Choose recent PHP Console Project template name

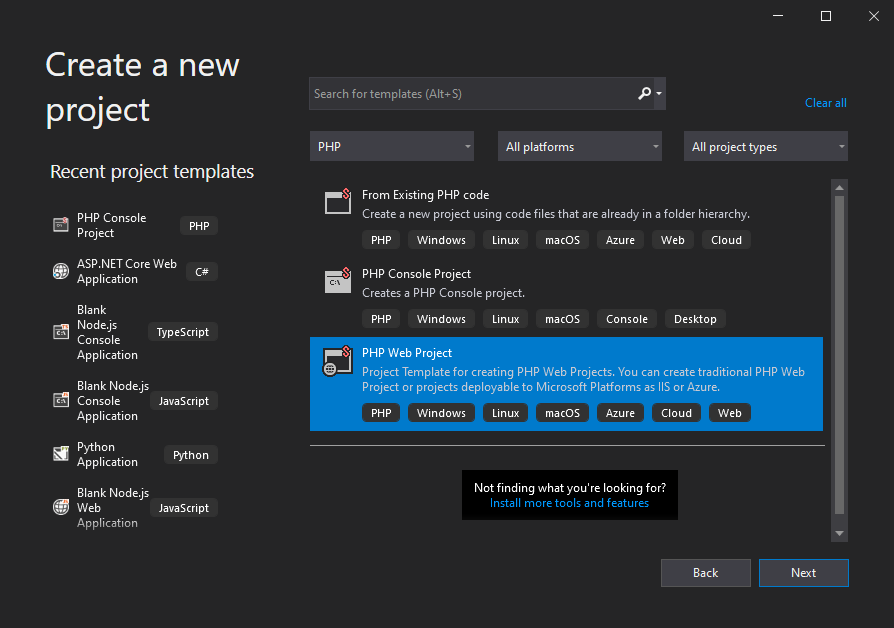click(x=111, y=225)
